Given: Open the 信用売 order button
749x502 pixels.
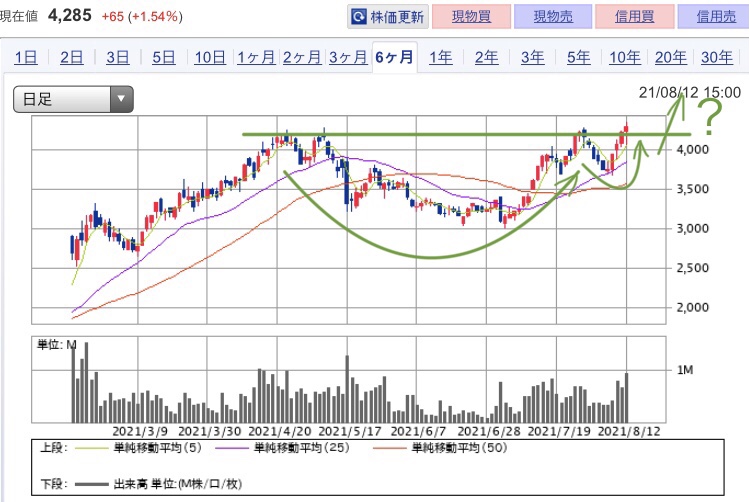Looking at the screenshot, I should pyautogui.click(x=714, y=17).
